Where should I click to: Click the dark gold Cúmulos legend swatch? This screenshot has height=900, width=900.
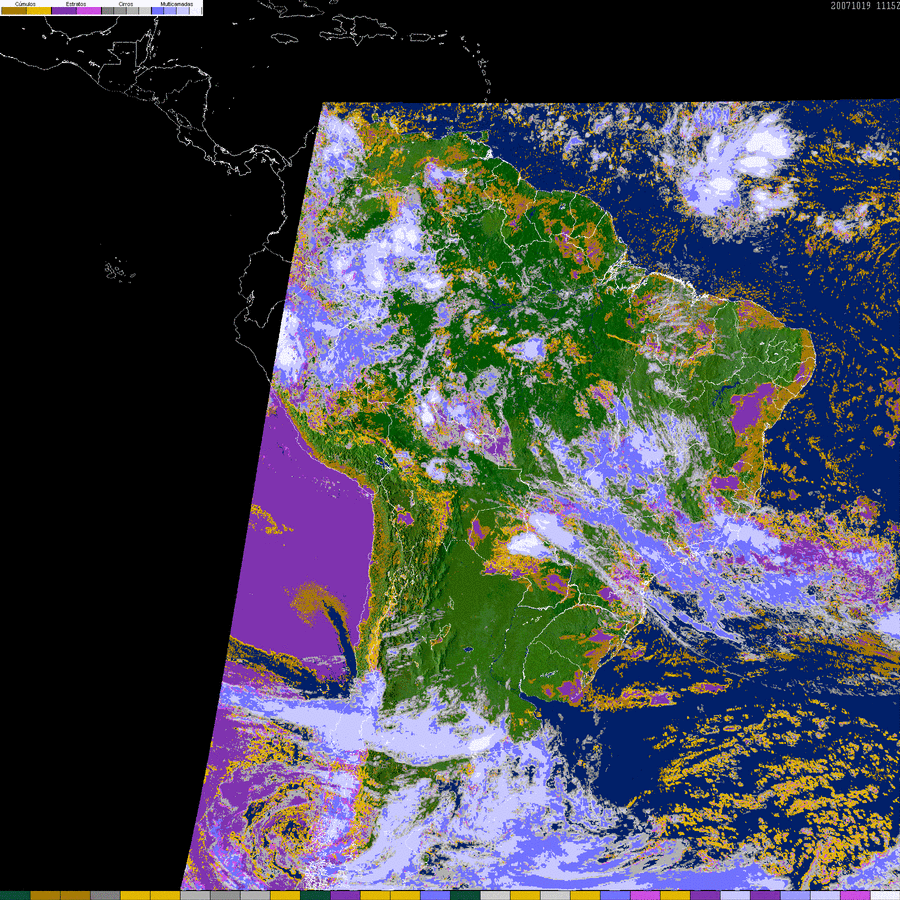pyautogui.click(x=13, y=10)
